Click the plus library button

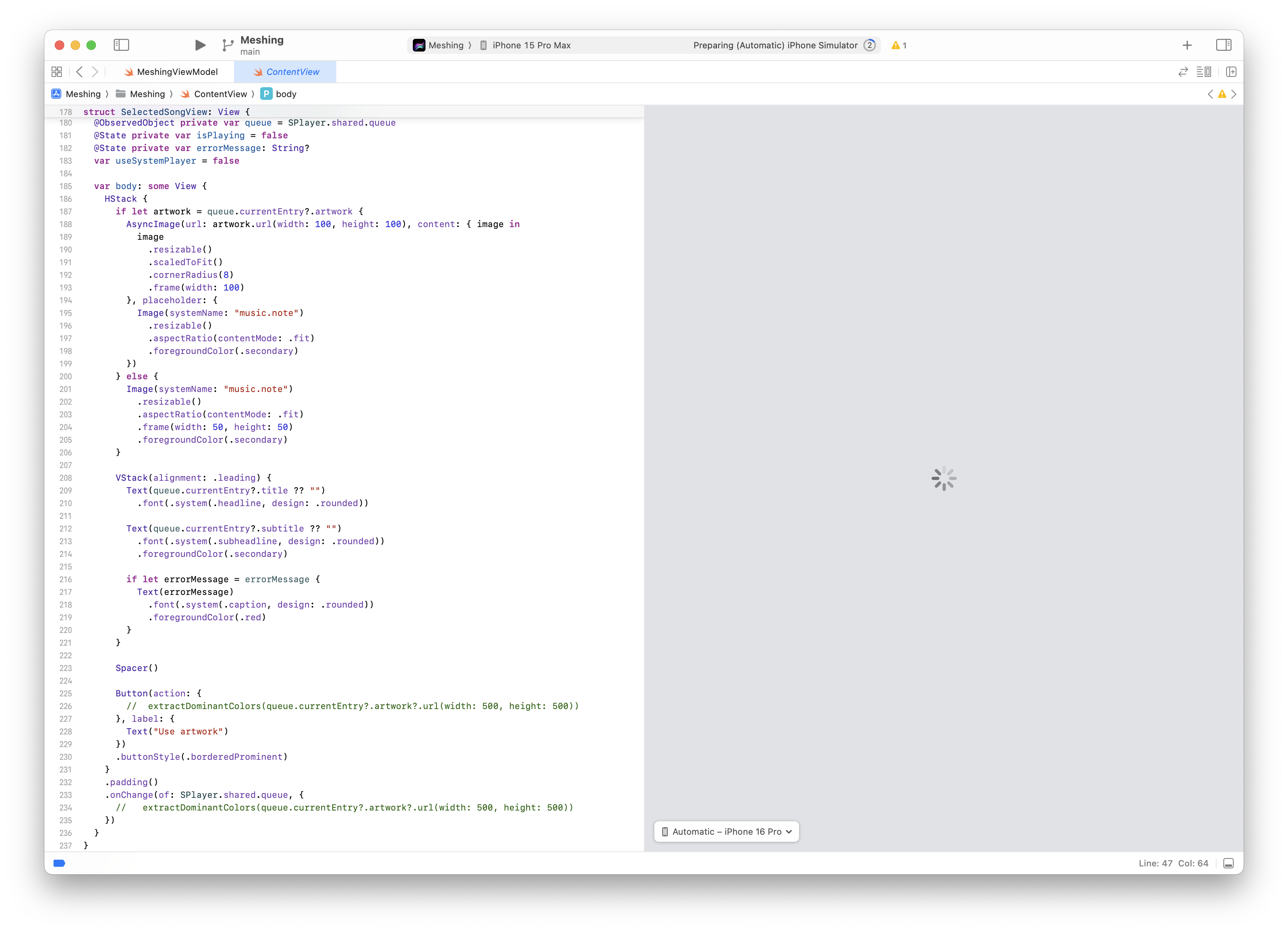(x=1187, y=46)
